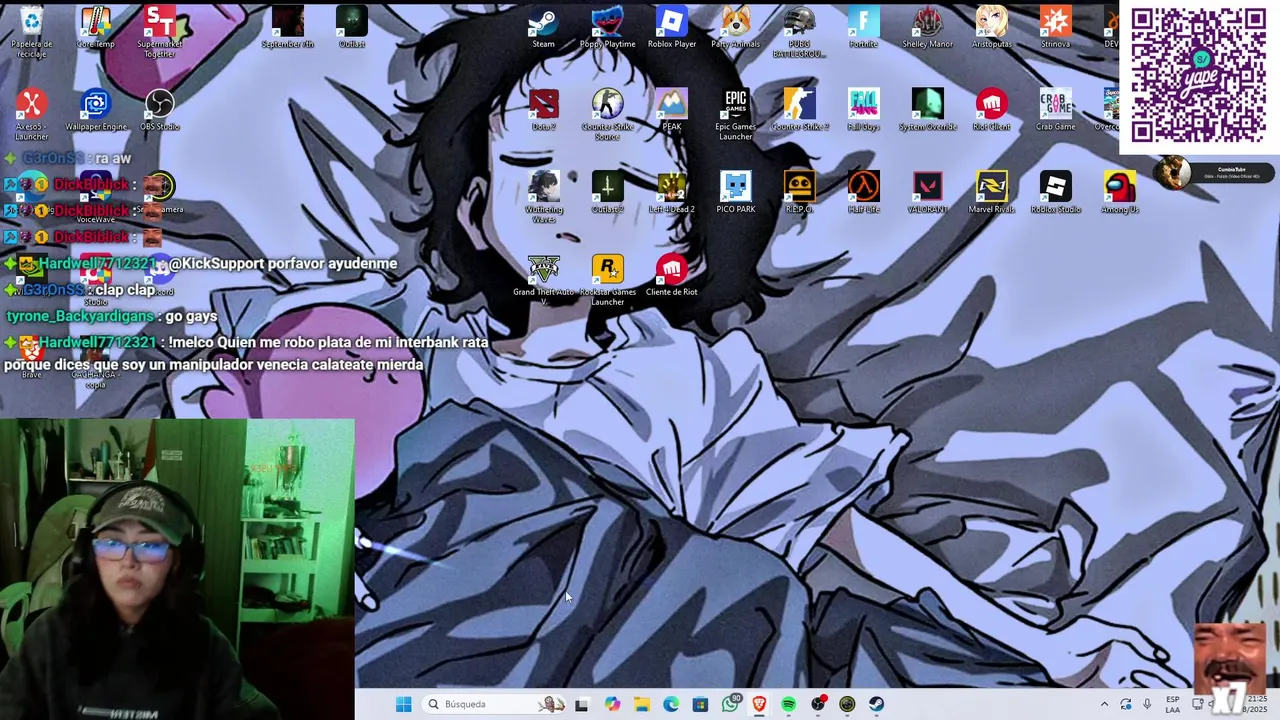Select the Shelley Manor shortcut
Image resolution: width=1280 pixels, height=720 pixels.
click(927, 27)
